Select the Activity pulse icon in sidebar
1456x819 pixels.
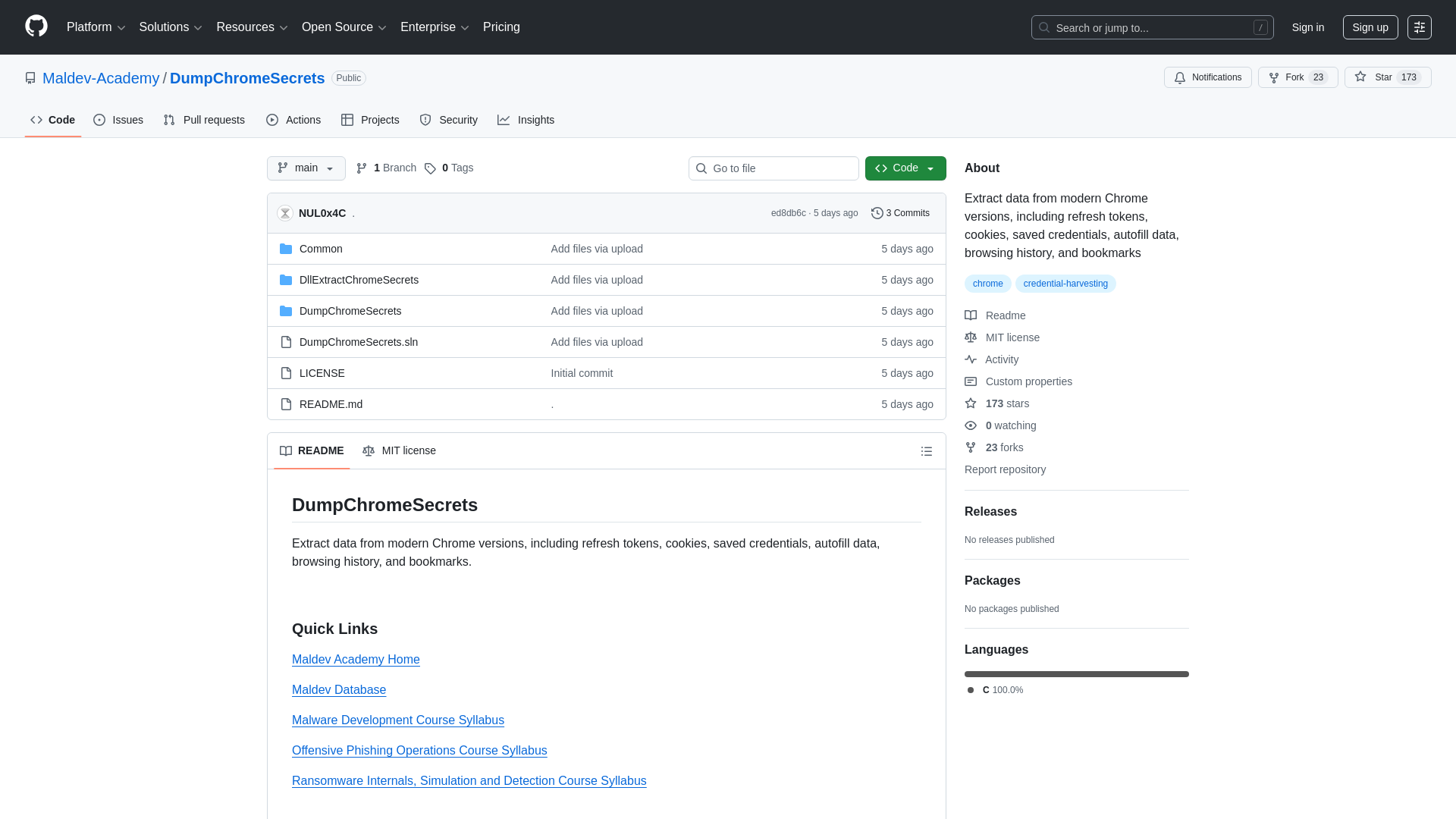click(x=971, y=359)
